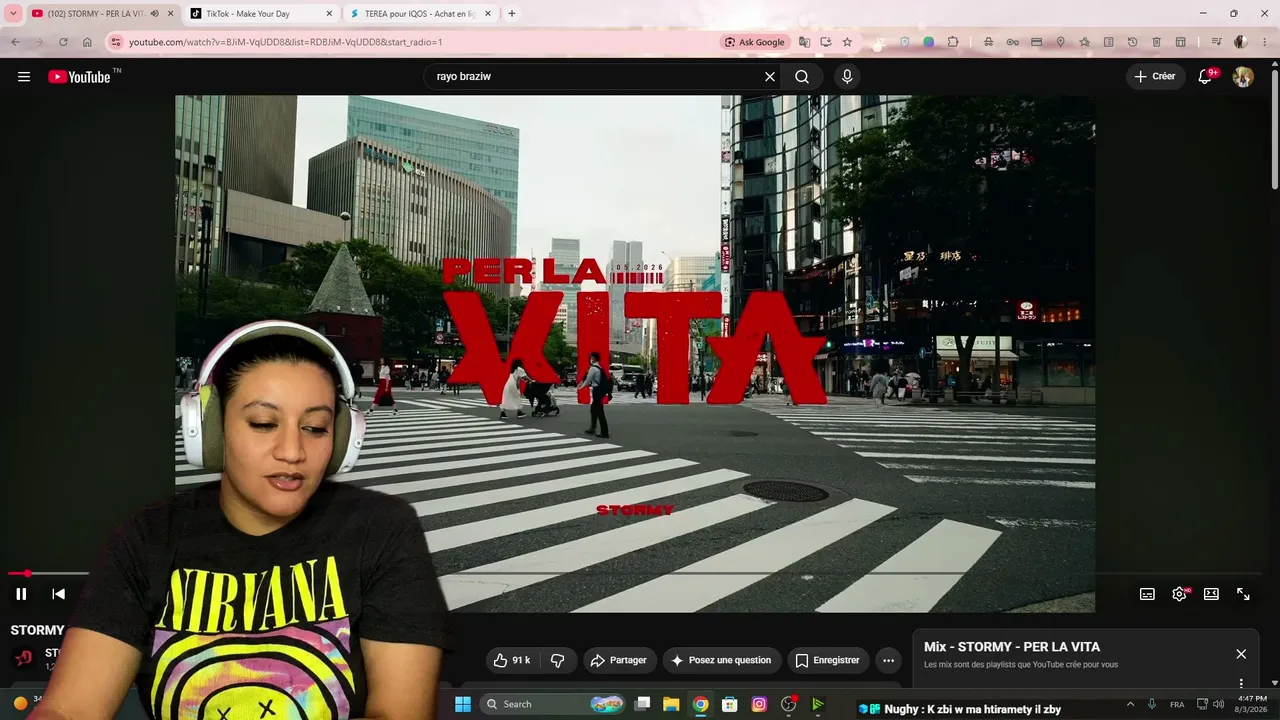1280x720 pixels.
Task: Toggle video subtitles
Action: pos(1148,594)
